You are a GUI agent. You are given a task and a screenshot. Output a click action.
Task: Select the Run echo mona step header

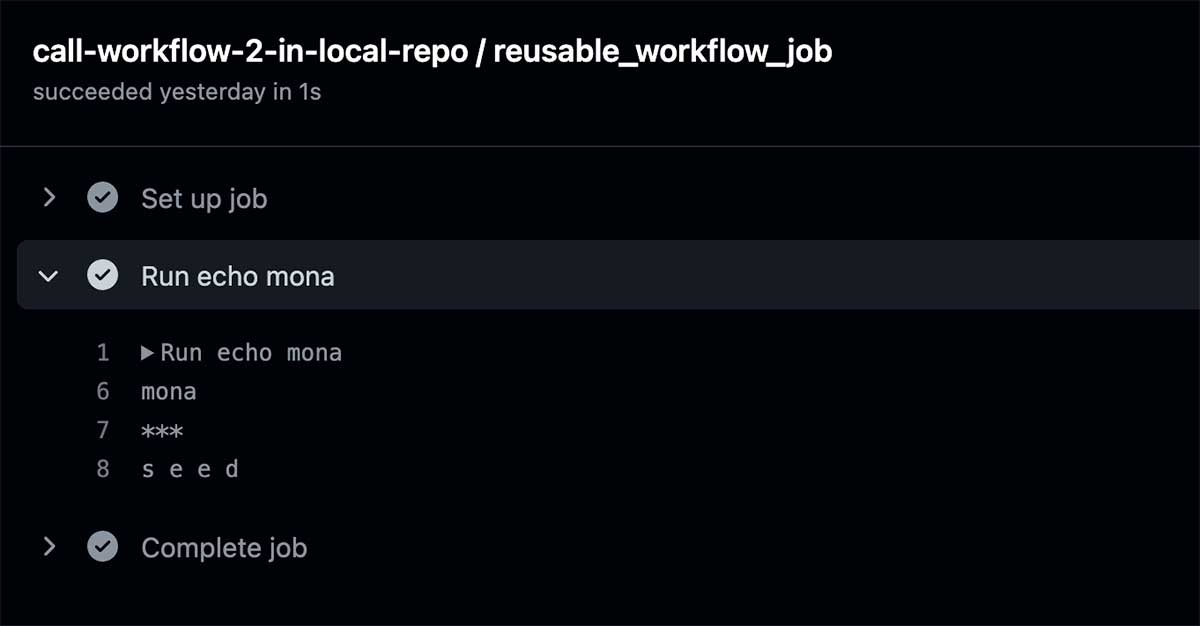pos(608,275)
